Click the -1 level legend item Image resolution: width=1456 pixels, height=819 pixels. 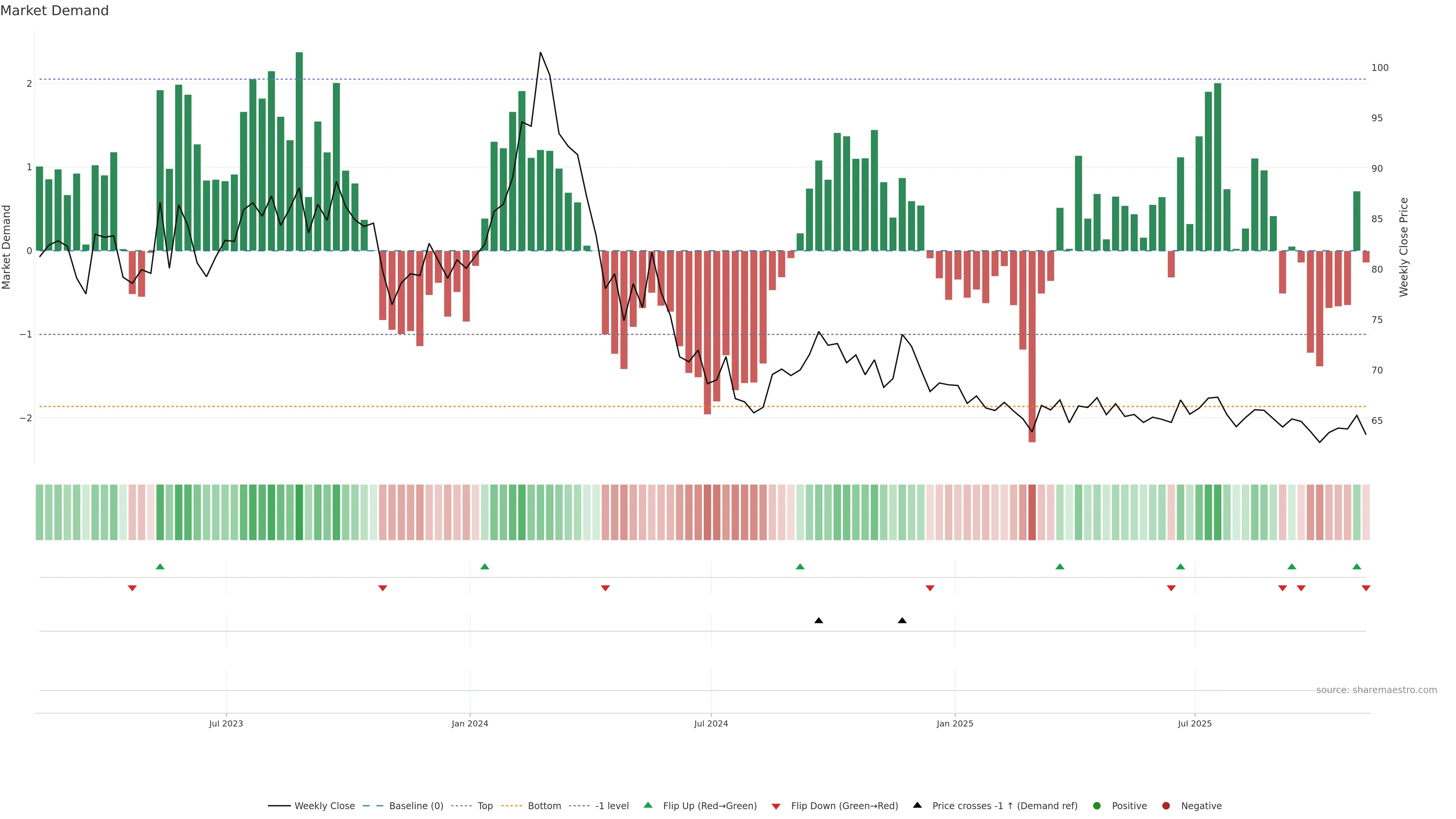point(612,806)
